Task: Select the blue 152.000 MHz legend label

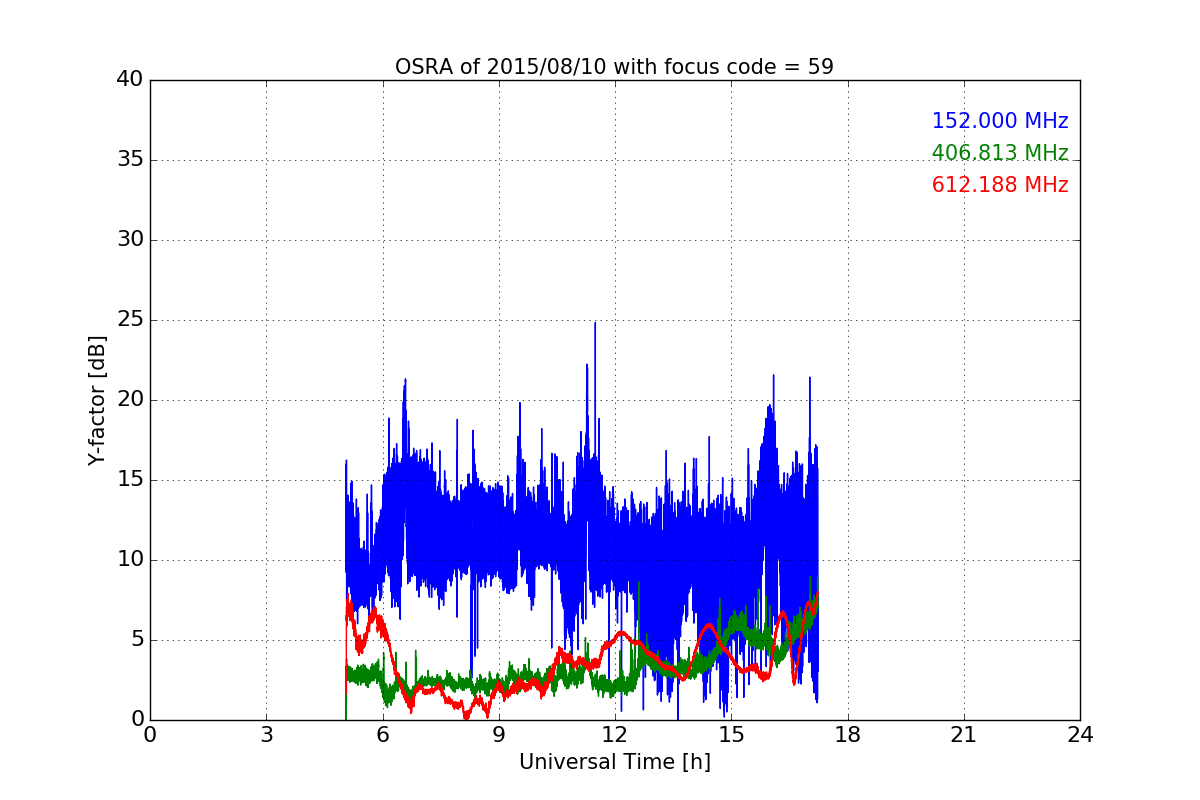Action: 1000,121
